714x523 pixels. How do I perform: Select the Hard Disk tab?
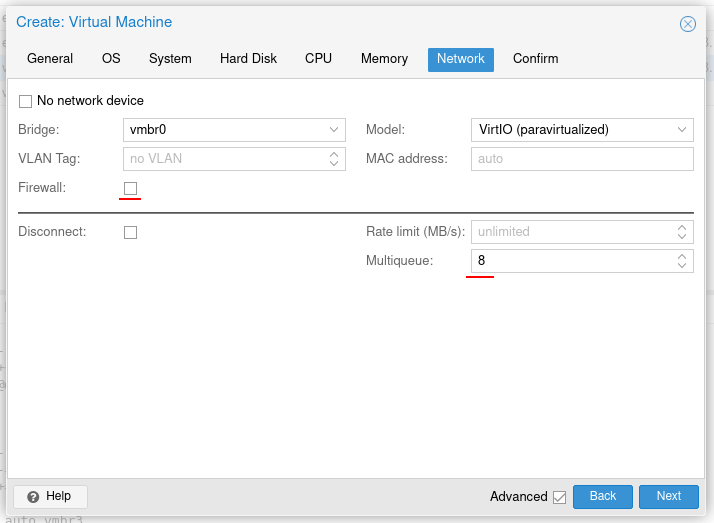(248, 59)
